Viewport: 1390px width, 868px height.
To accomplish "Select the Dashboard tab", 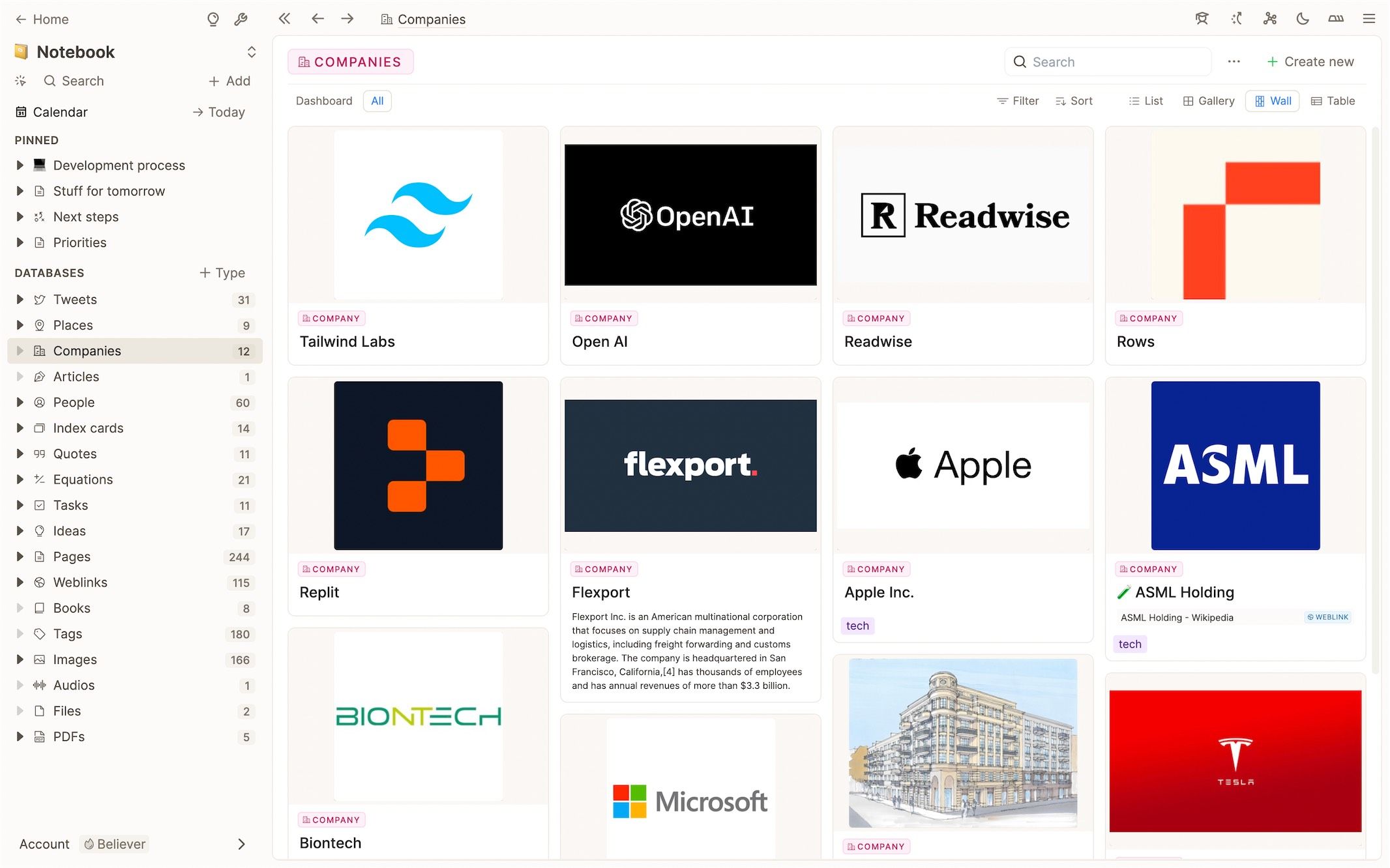I will [323, 101].
